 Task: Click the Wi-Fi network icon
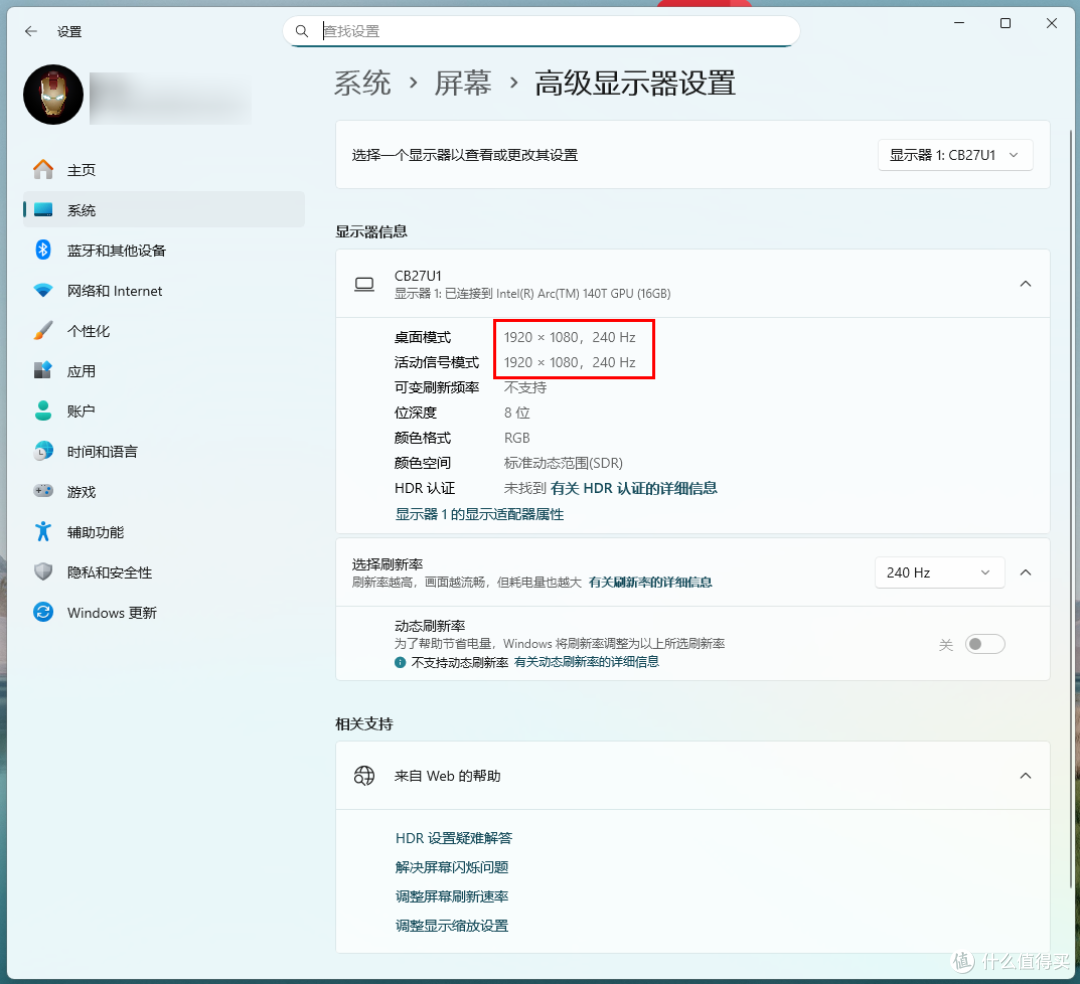point(43,290)
